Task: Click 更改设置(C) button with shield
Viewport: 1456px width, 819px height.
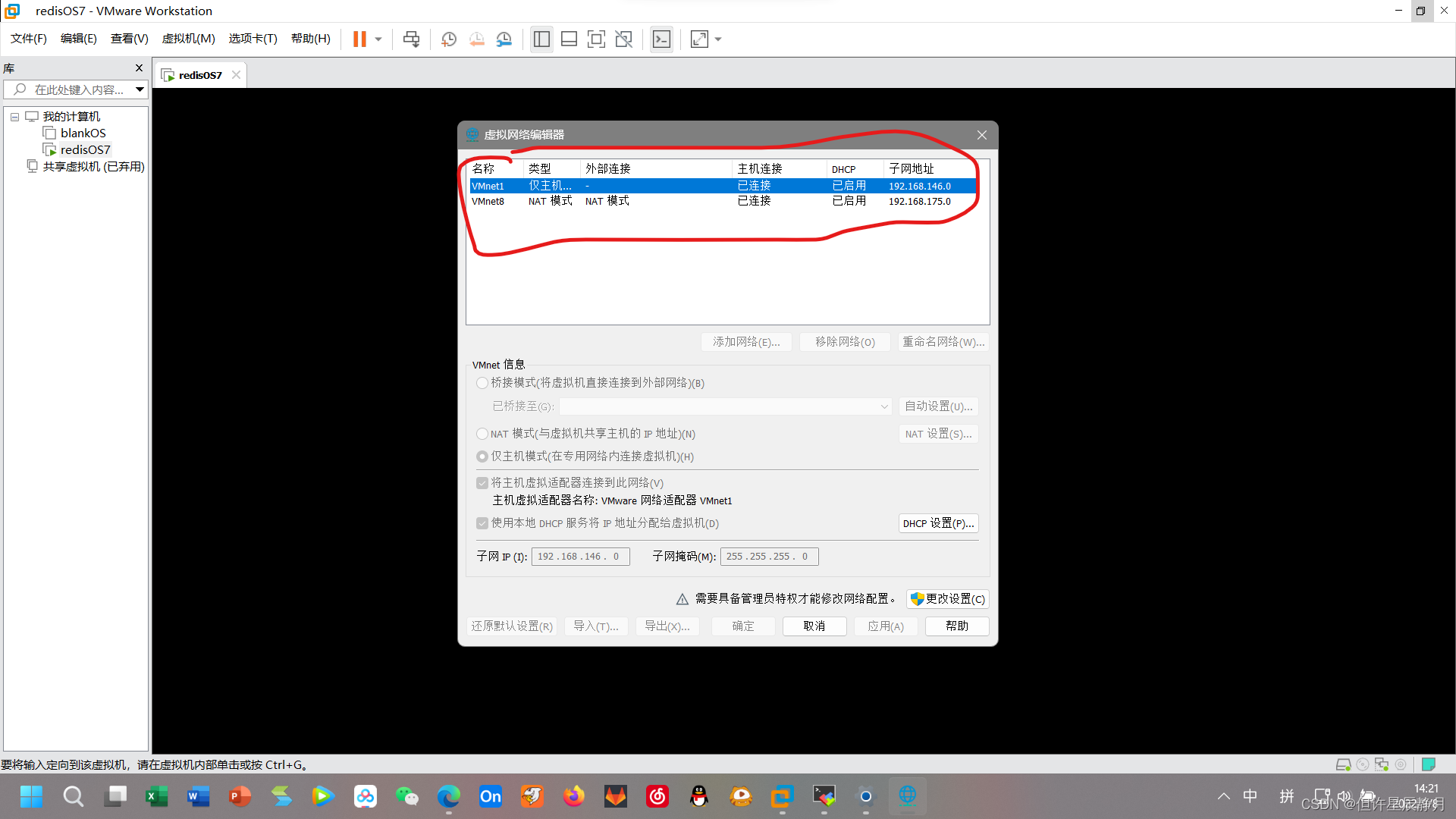Action: 947,599
